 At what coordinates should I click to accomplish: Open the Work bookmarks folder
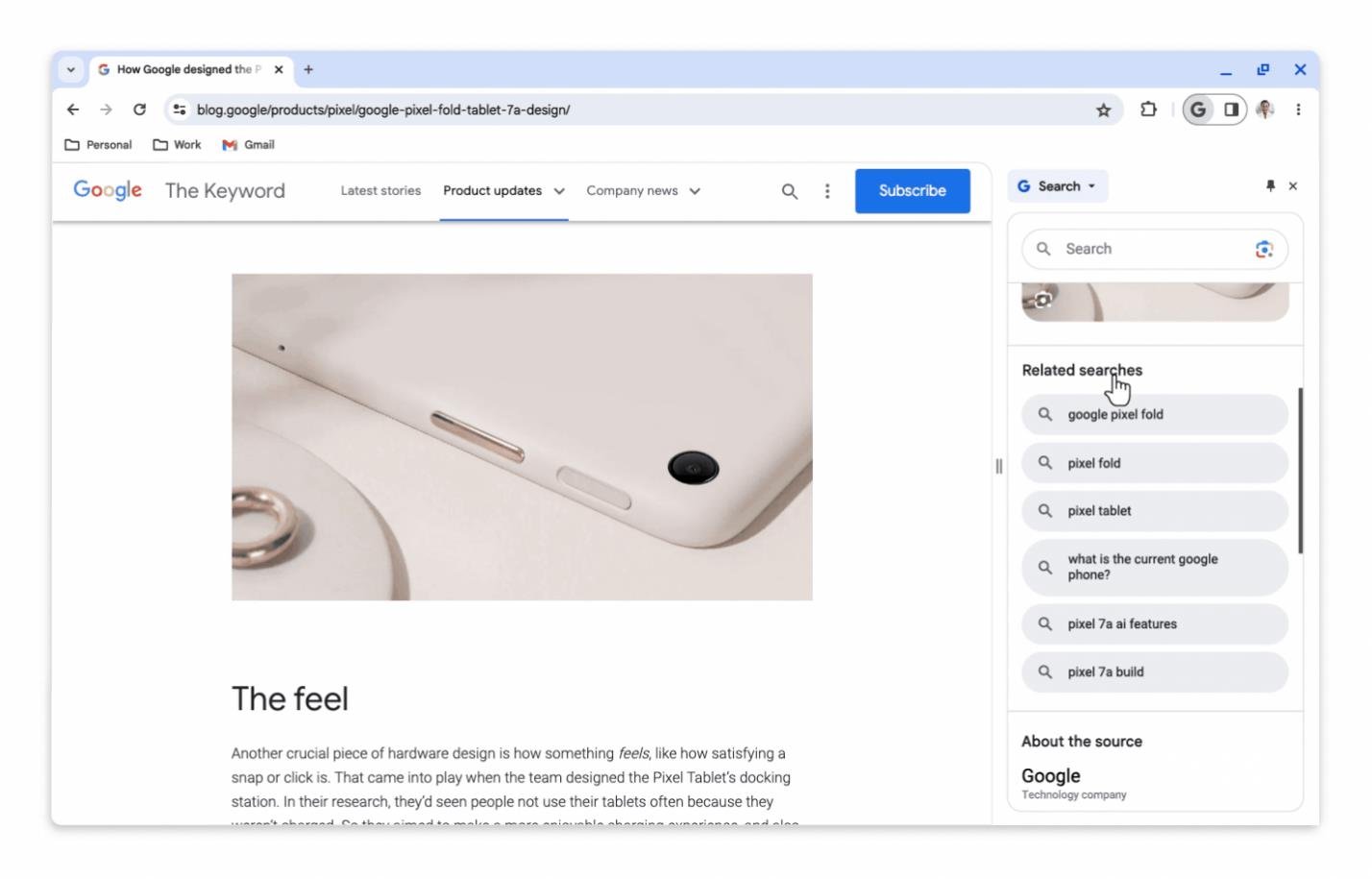click(177, 145)
